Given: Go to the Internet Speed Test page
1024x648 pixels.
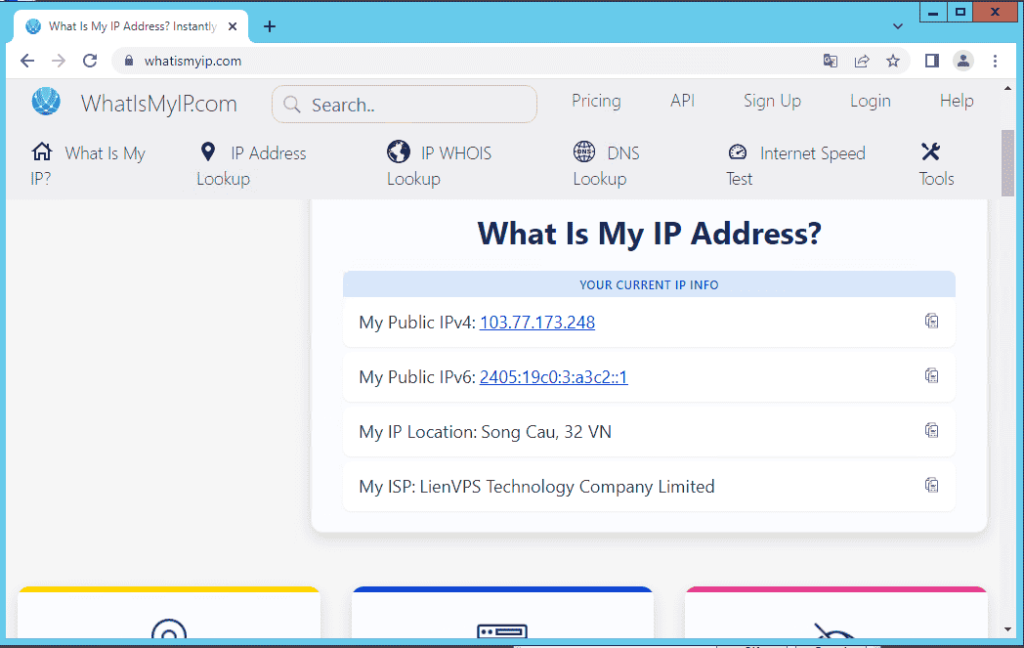Looking at the screenshot, I should pos(796,165).
